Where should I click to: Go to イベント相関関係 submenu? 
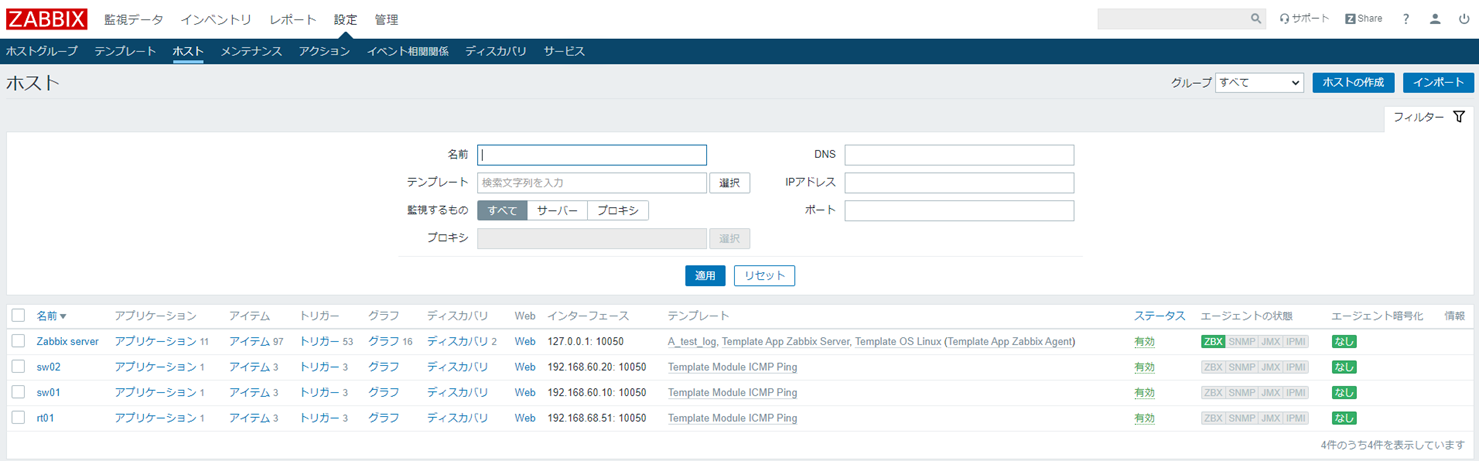tap(407, 51)
